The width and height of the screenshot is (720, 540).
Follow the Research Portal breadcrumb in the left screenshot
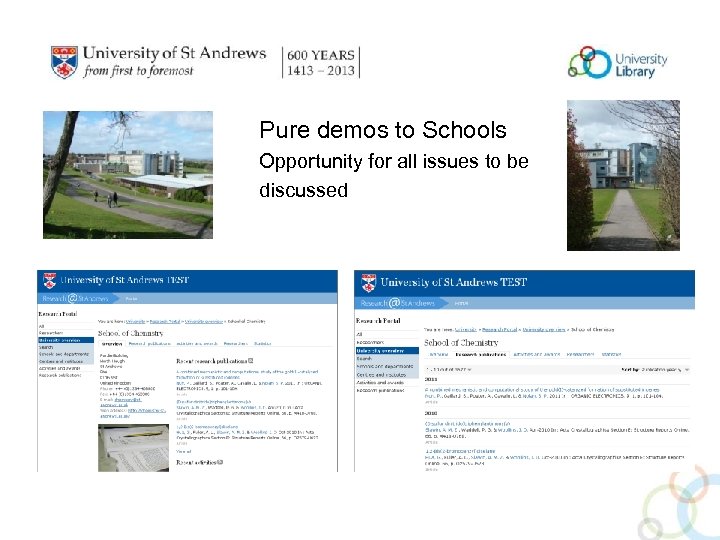click(165, 321)
